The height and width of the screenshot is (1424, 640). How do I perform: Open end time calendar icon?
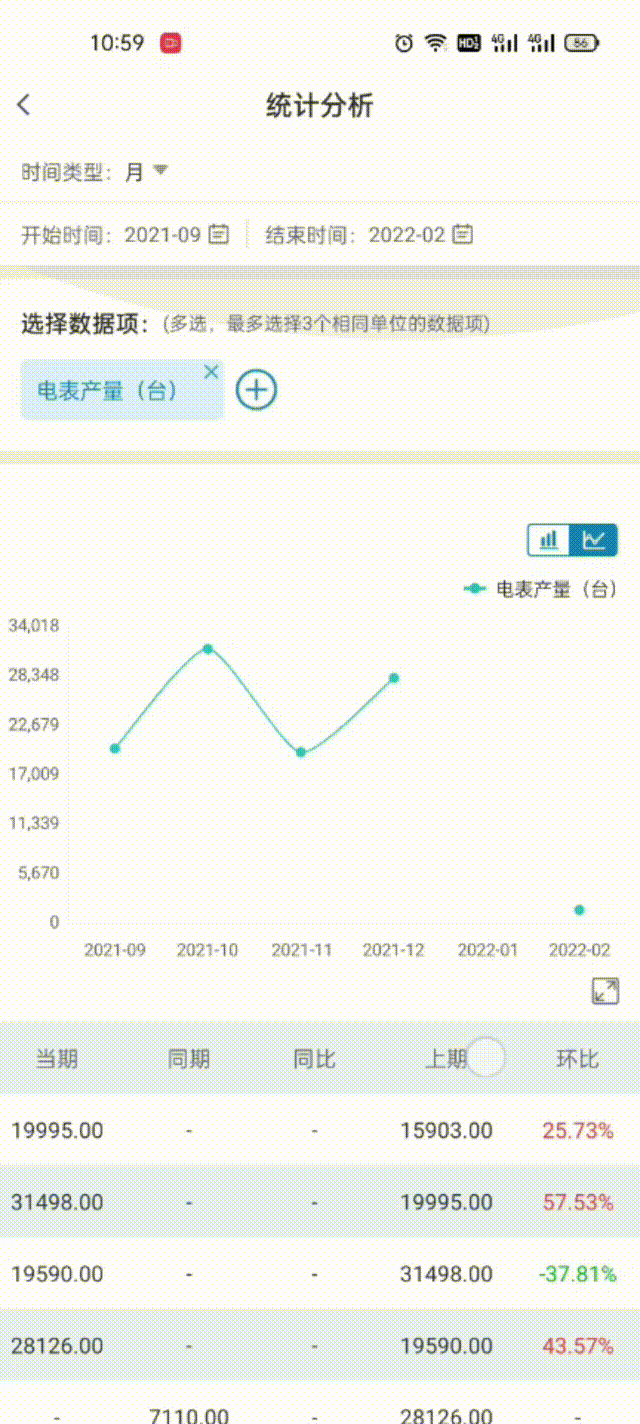coord(462,234)
